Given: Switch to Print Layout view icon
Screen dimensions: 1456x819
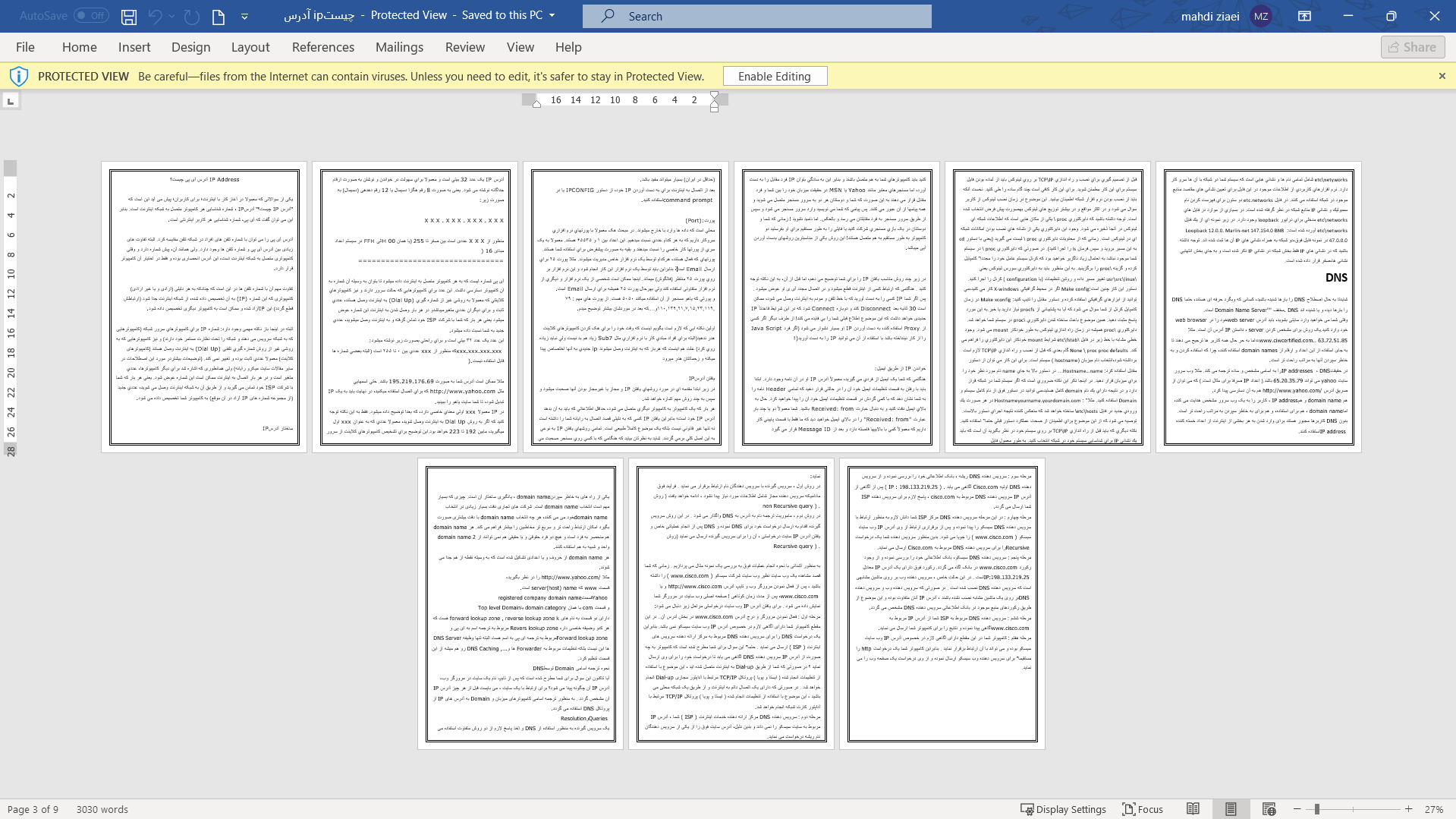Looking at the screenshot, I should (1231, 809).
